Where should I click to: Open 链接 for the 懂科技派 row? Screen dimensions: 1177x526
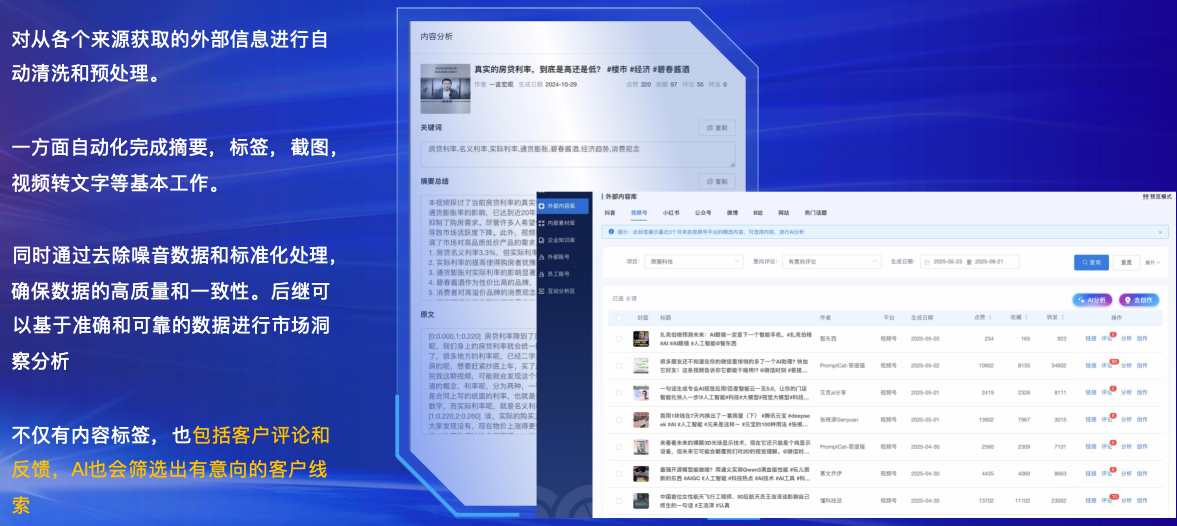click(x=1090, y=500)
